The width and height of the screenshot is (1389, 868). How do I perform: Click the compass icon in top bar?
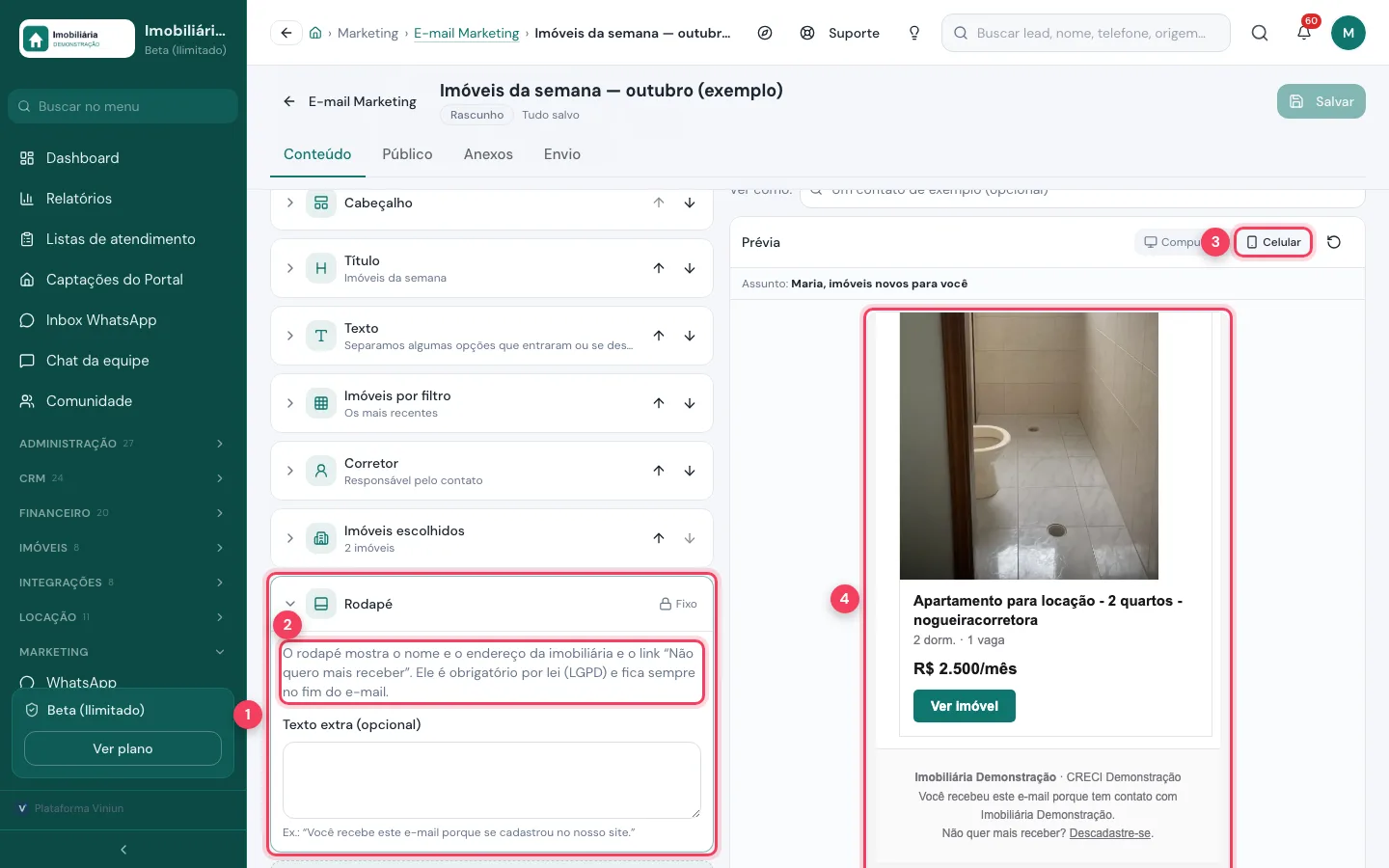coord(765,33)
